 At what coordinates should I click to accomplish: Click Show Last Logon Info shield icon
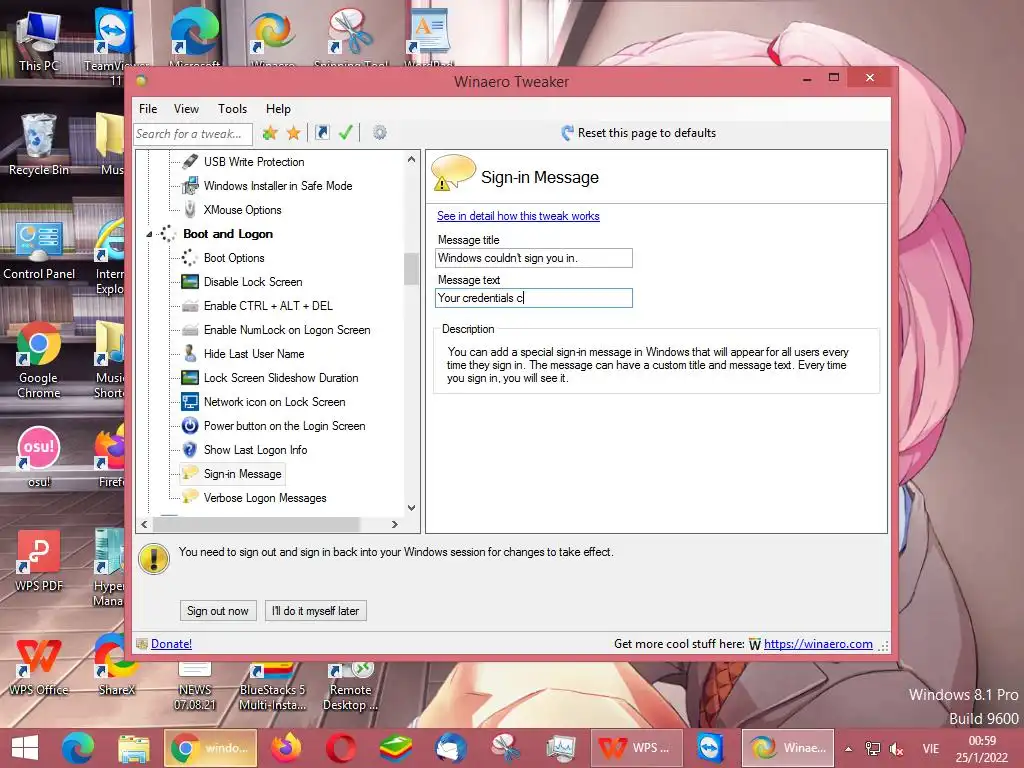point(190,450)
